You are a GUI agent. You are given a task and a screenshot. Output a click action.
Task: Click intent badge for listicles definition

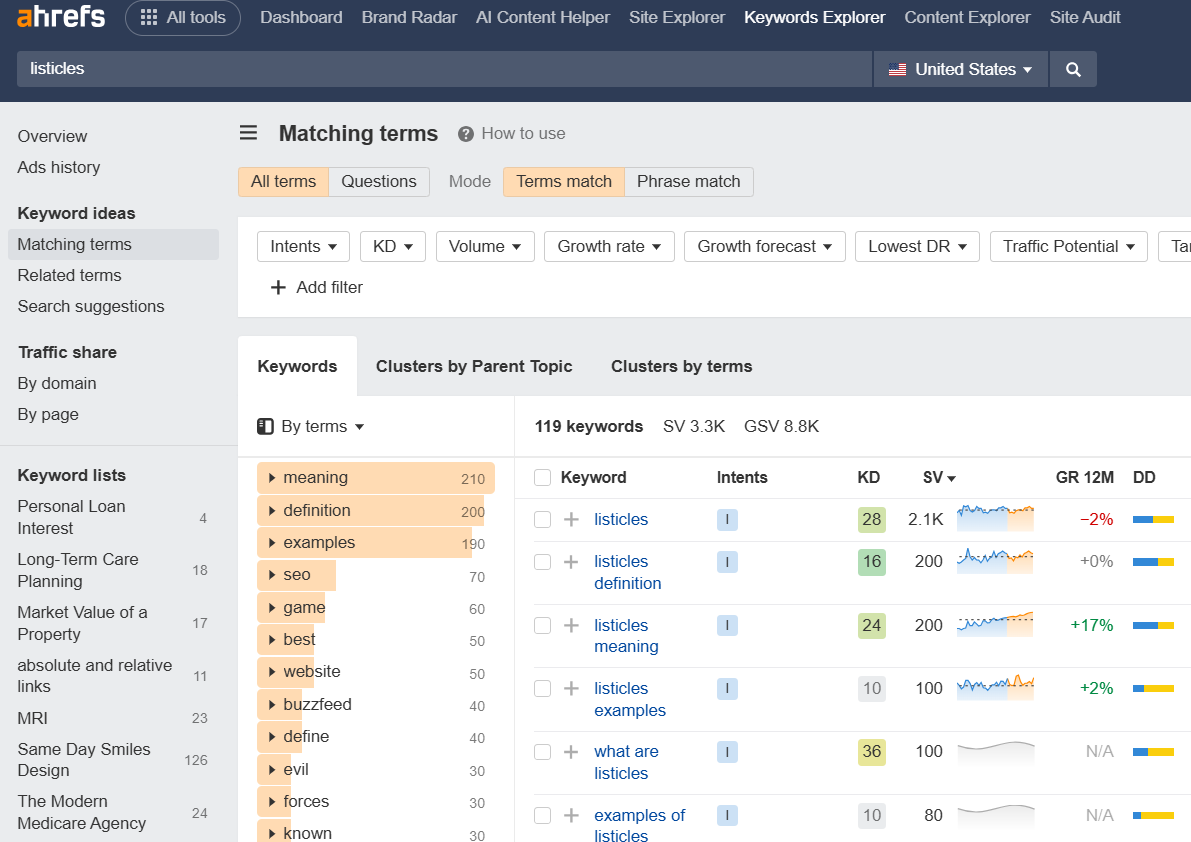(x=727, y=562)
